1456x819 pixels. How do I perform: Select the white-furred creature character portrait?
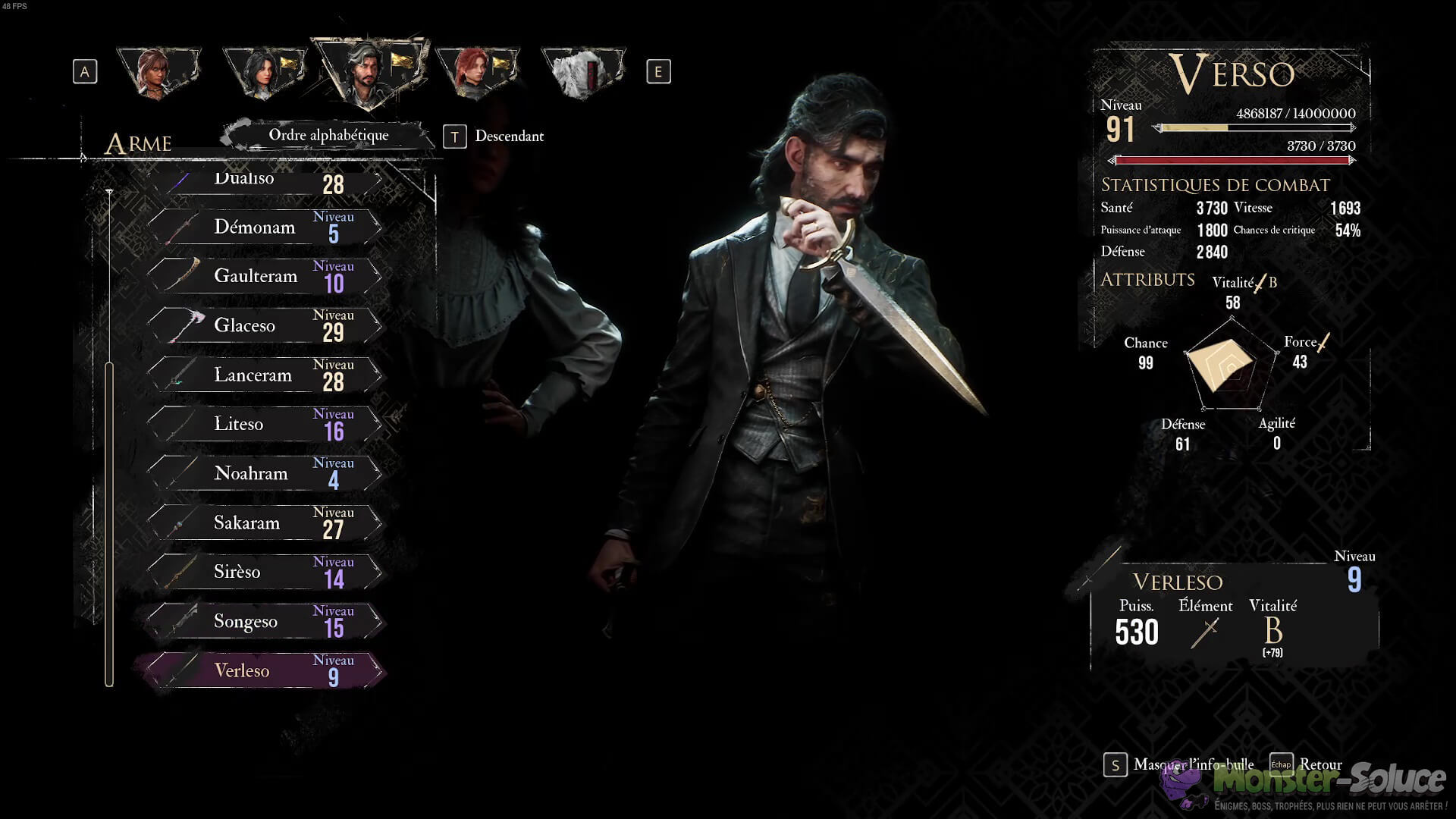coord(584,73)
